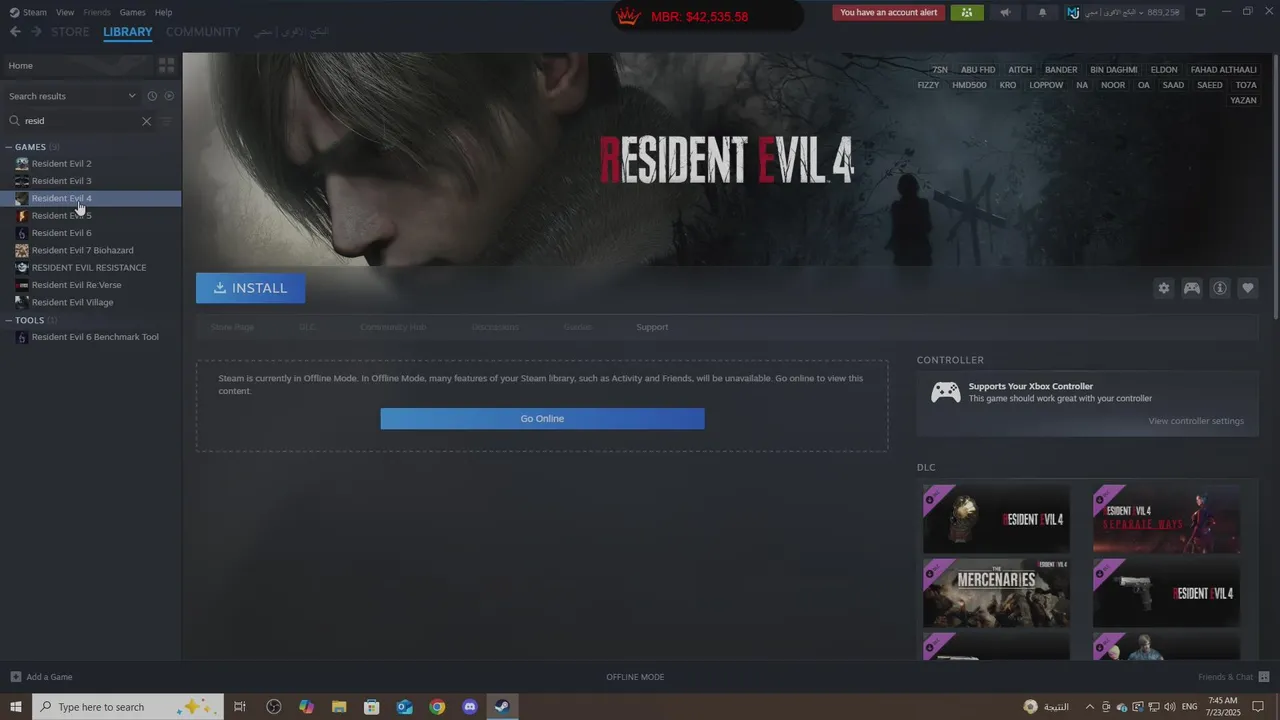Collapse the TOOLS category

tap(9, 320)
